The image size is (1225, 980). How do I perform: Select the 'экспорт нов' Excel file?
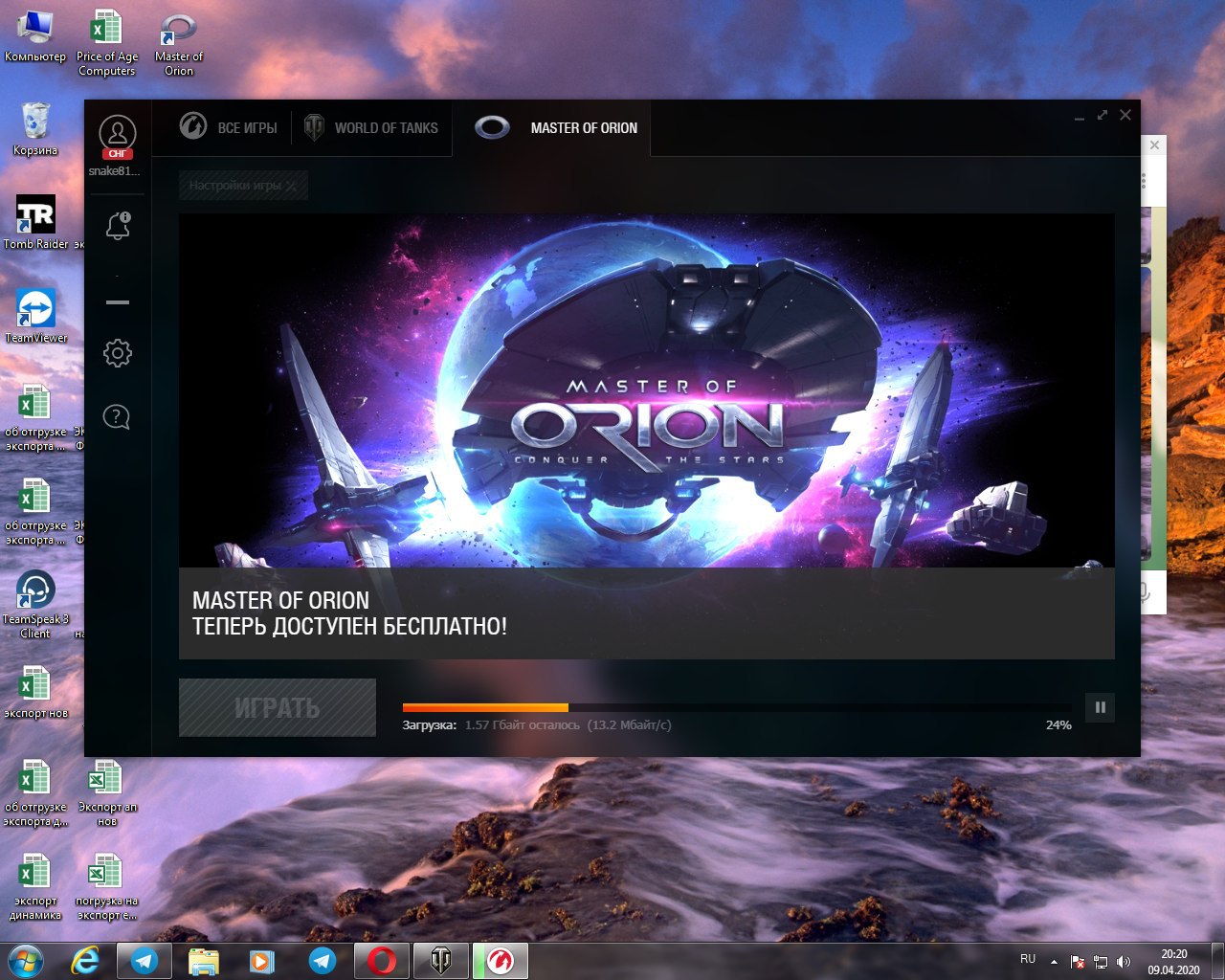35,691
